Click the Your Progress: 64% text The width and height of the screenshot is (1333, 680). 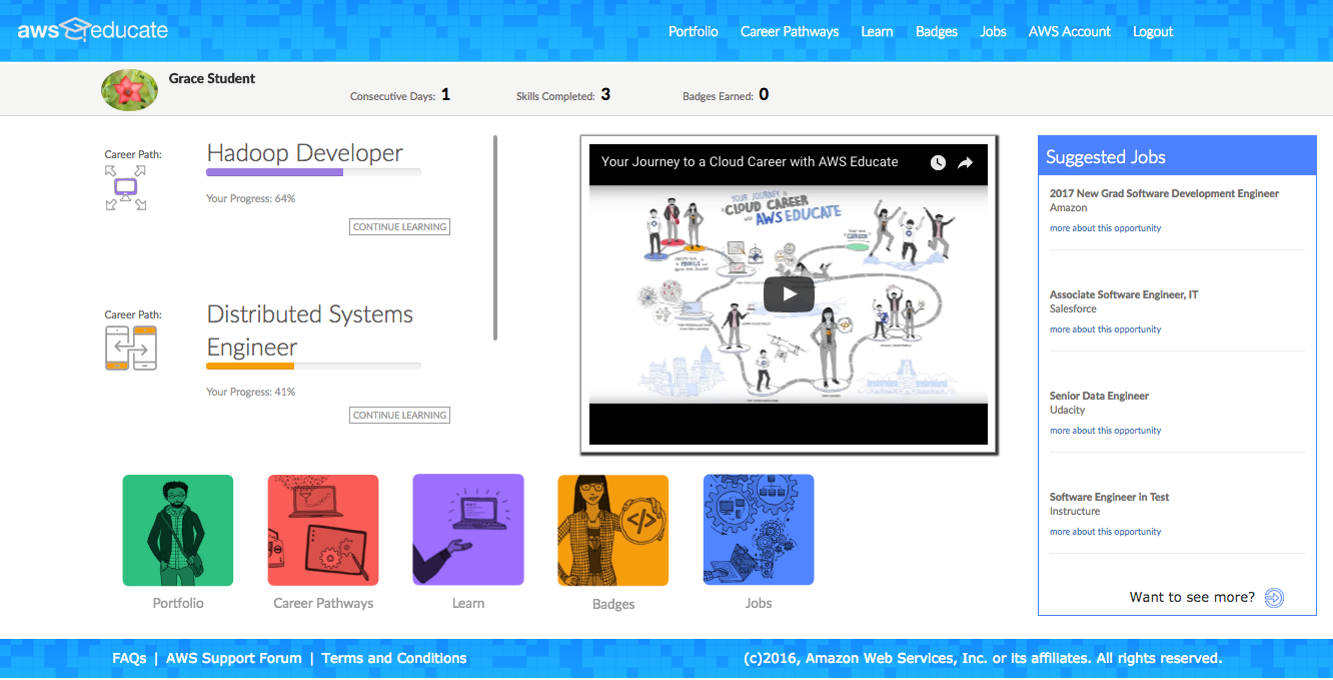point(250,198)
